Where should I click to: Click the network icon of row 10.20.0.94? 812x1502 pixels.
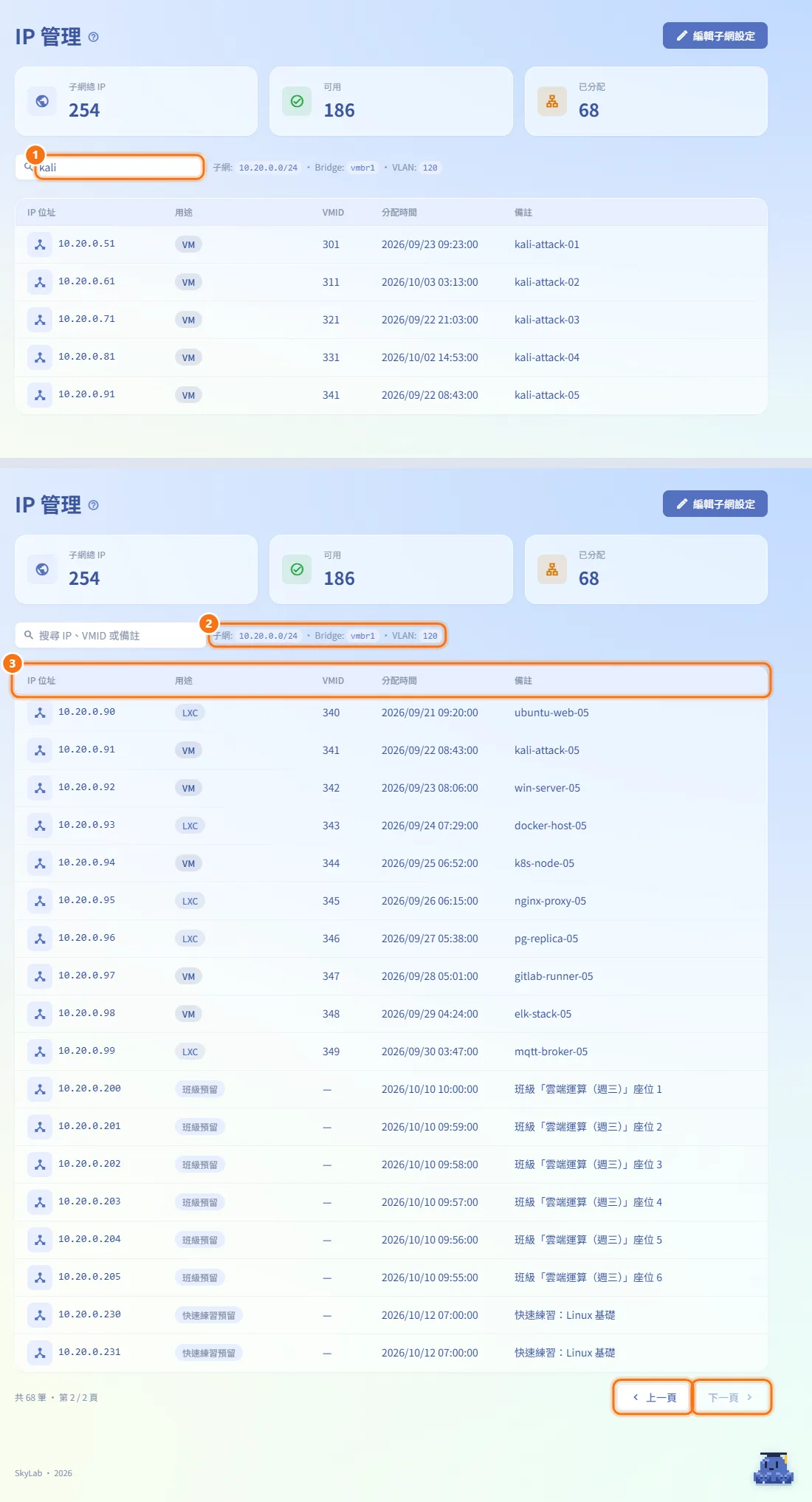40,863
